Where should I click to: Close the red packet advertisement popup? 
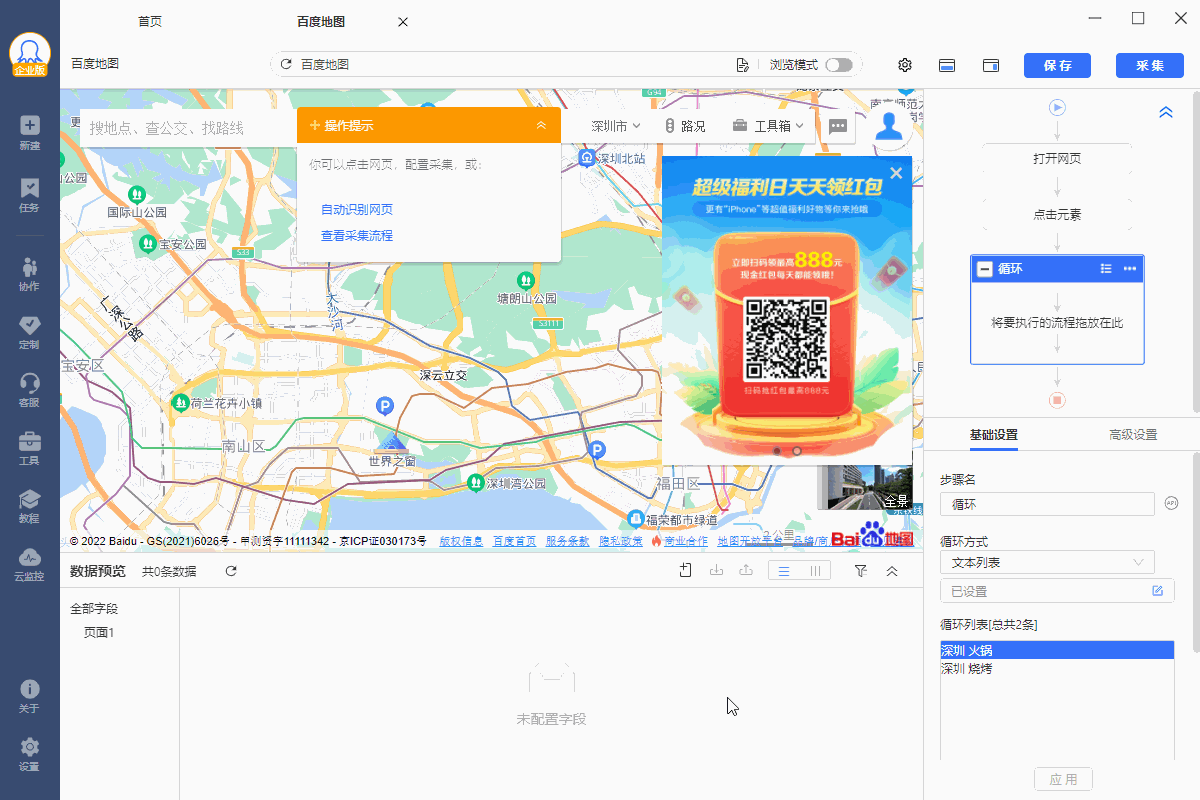(x=896, y=173)
